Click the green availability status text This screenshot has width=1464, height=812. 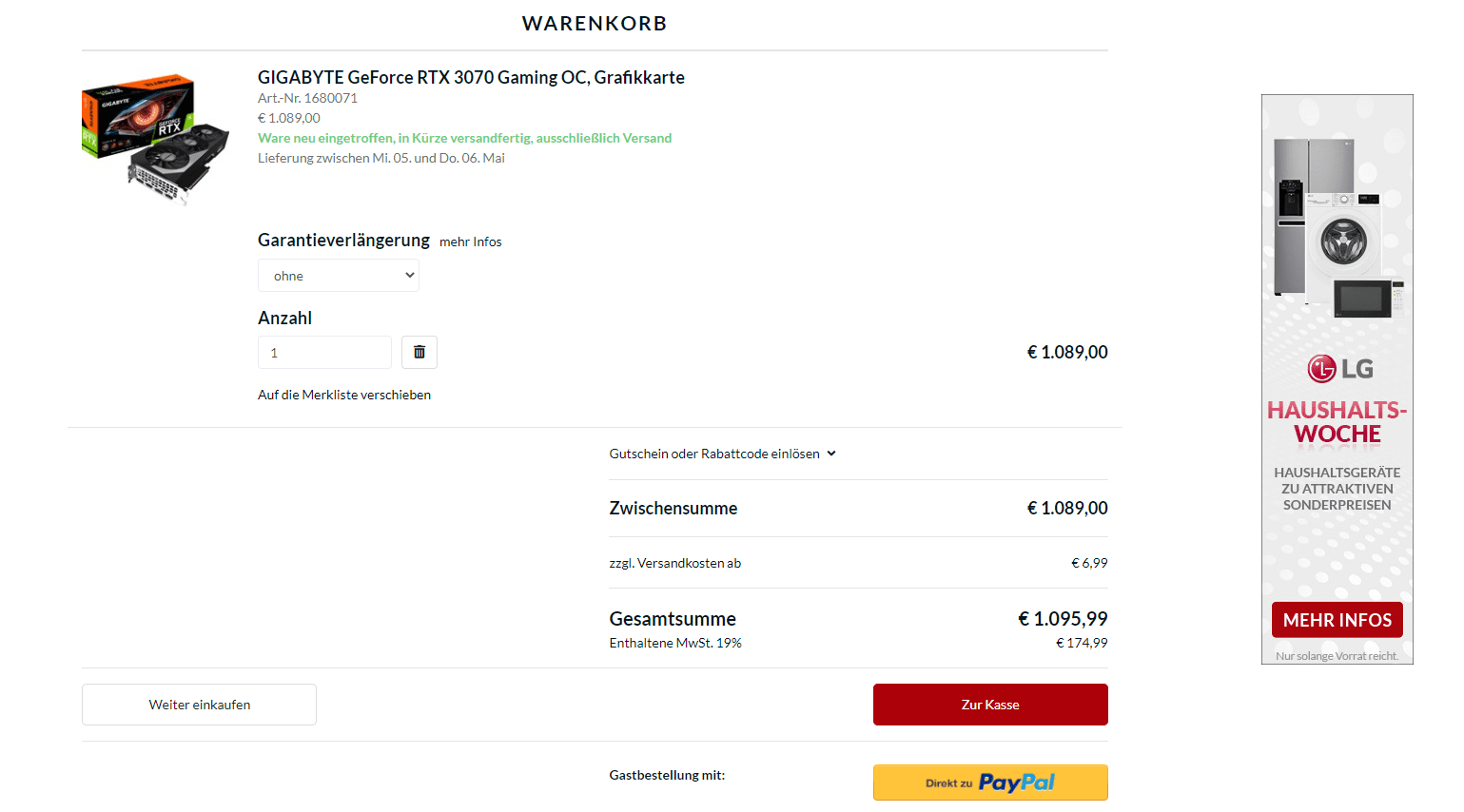click(x=464, y=138)
